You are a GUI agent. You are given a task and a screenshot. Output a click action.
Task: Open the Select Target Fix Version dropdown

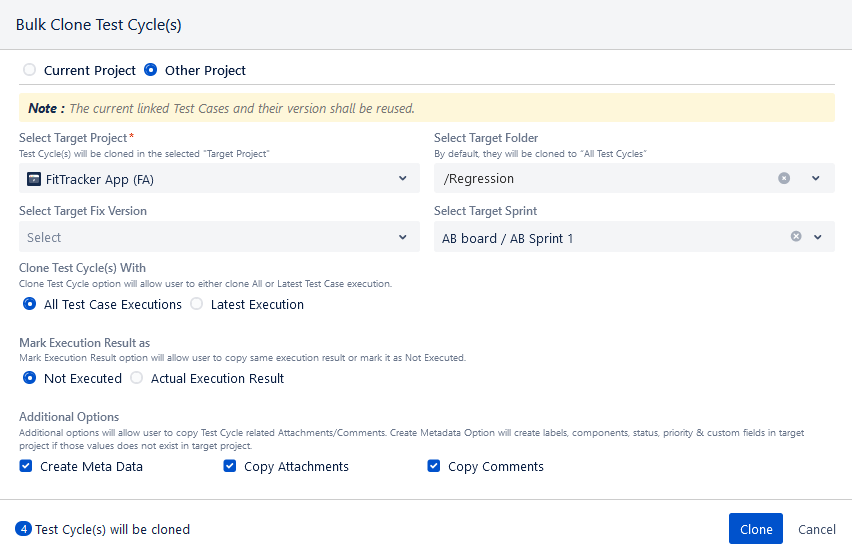pos(219,237)
